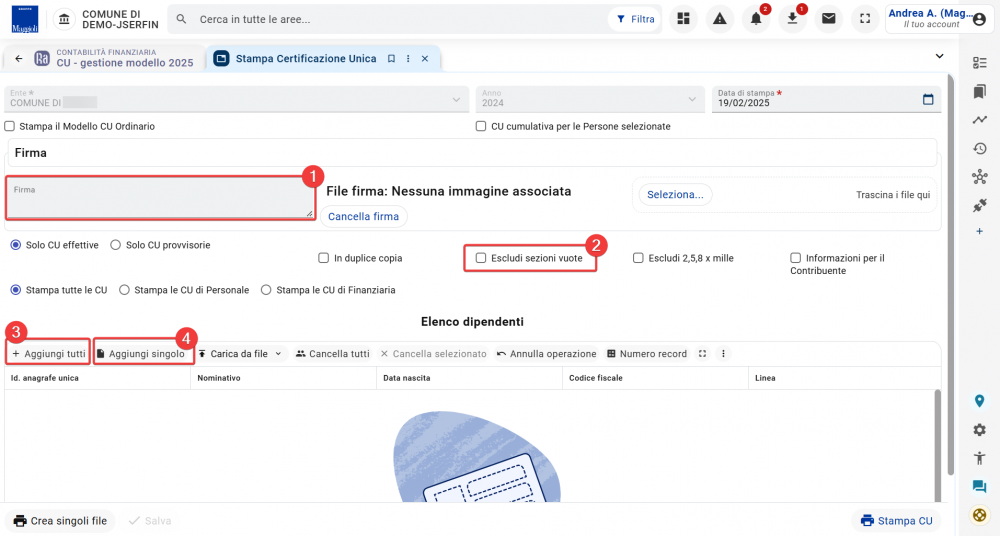
Task: Click Stampa CU button
Action: pyautogui.click(x=896, y=521)
